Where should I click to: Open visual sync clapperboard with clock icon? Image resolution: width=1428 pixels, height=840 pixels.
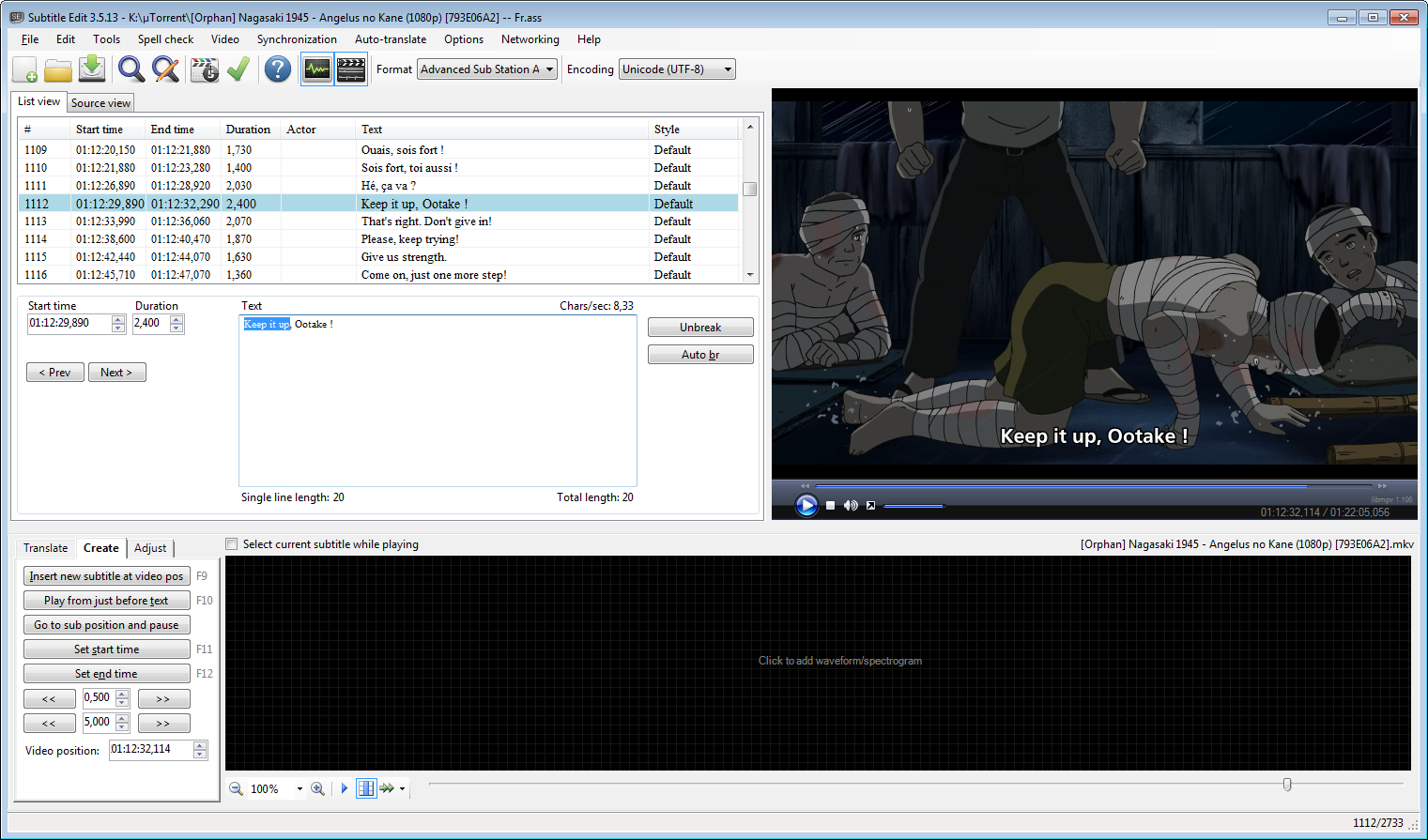(x=205, y=69)
